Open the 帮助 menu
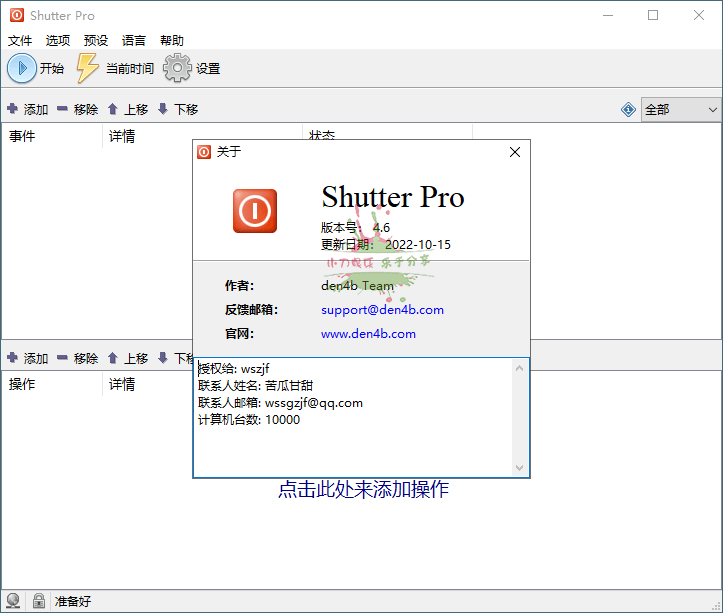The image size is (723, 613). tap(172, 40)
